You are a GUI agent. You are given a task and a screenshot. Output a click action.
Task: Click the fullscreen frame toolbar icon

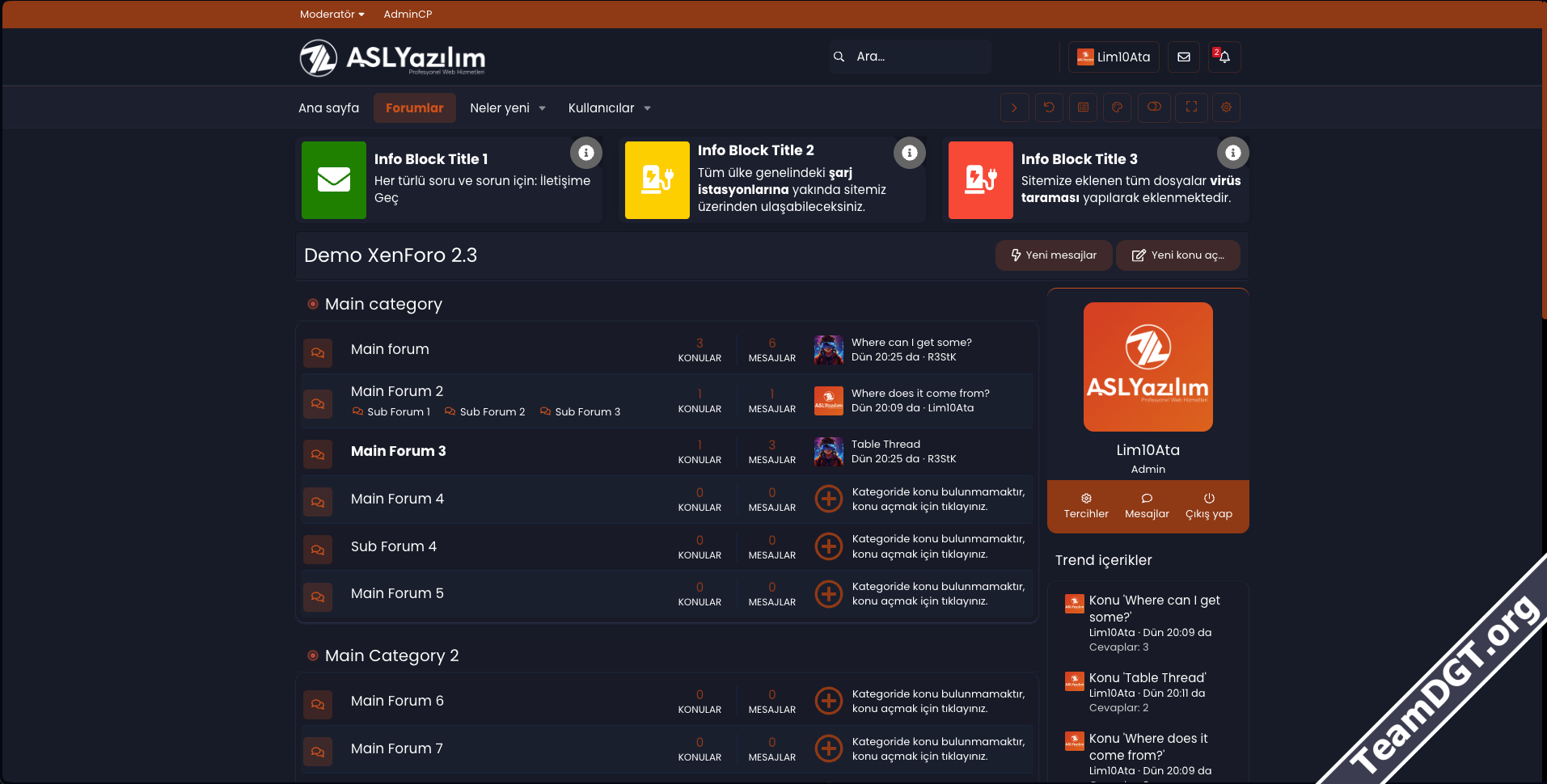(x=1191, y=107)
